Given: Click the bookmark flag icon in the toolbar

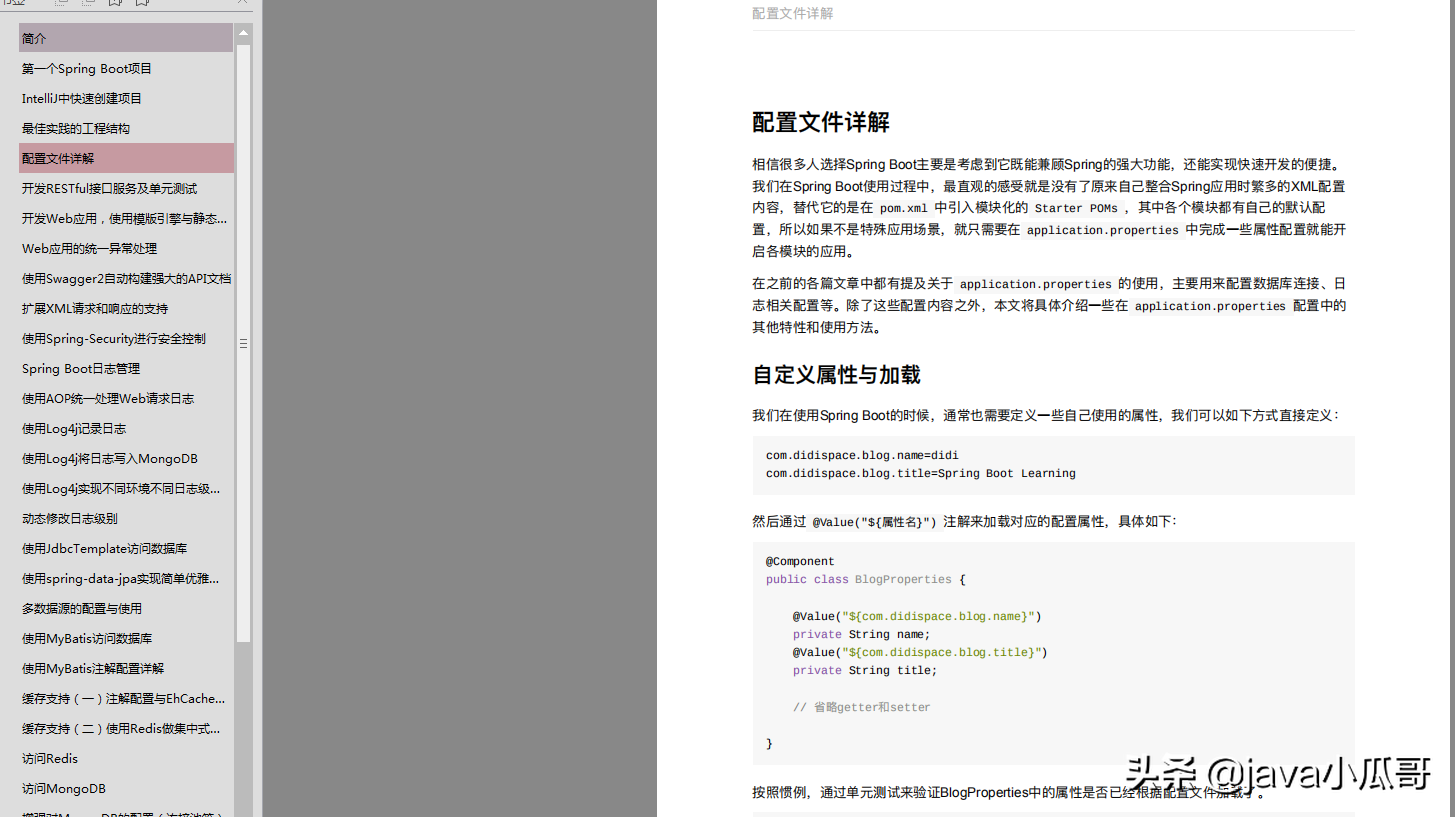Looking at the screenshot, I should click(113, 3).
